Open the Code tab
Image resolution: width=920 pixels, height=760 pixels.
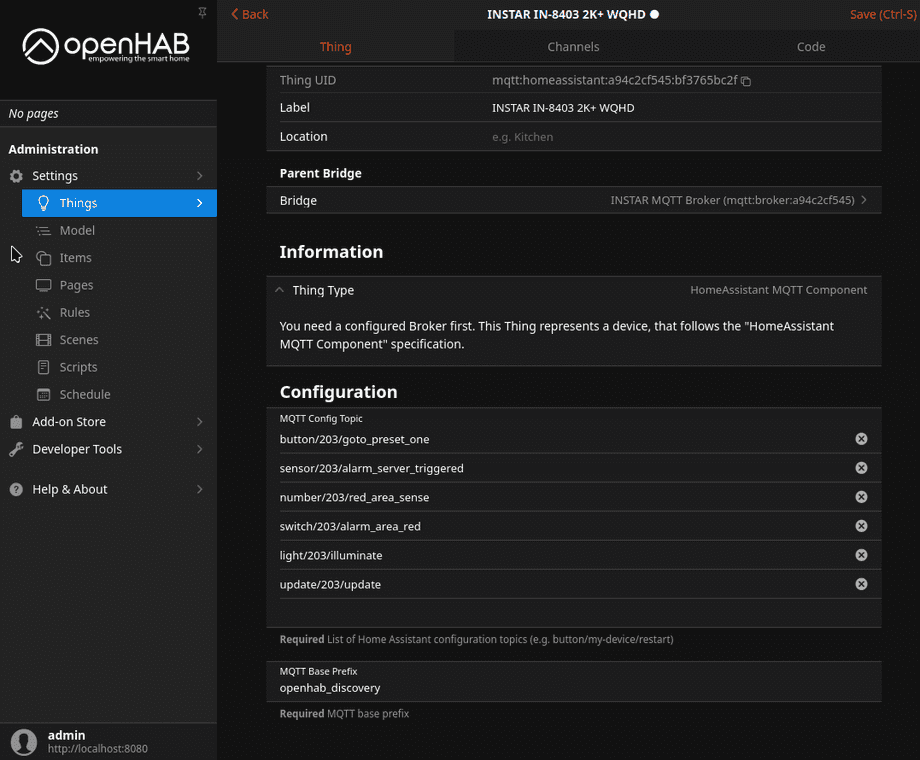811,46
